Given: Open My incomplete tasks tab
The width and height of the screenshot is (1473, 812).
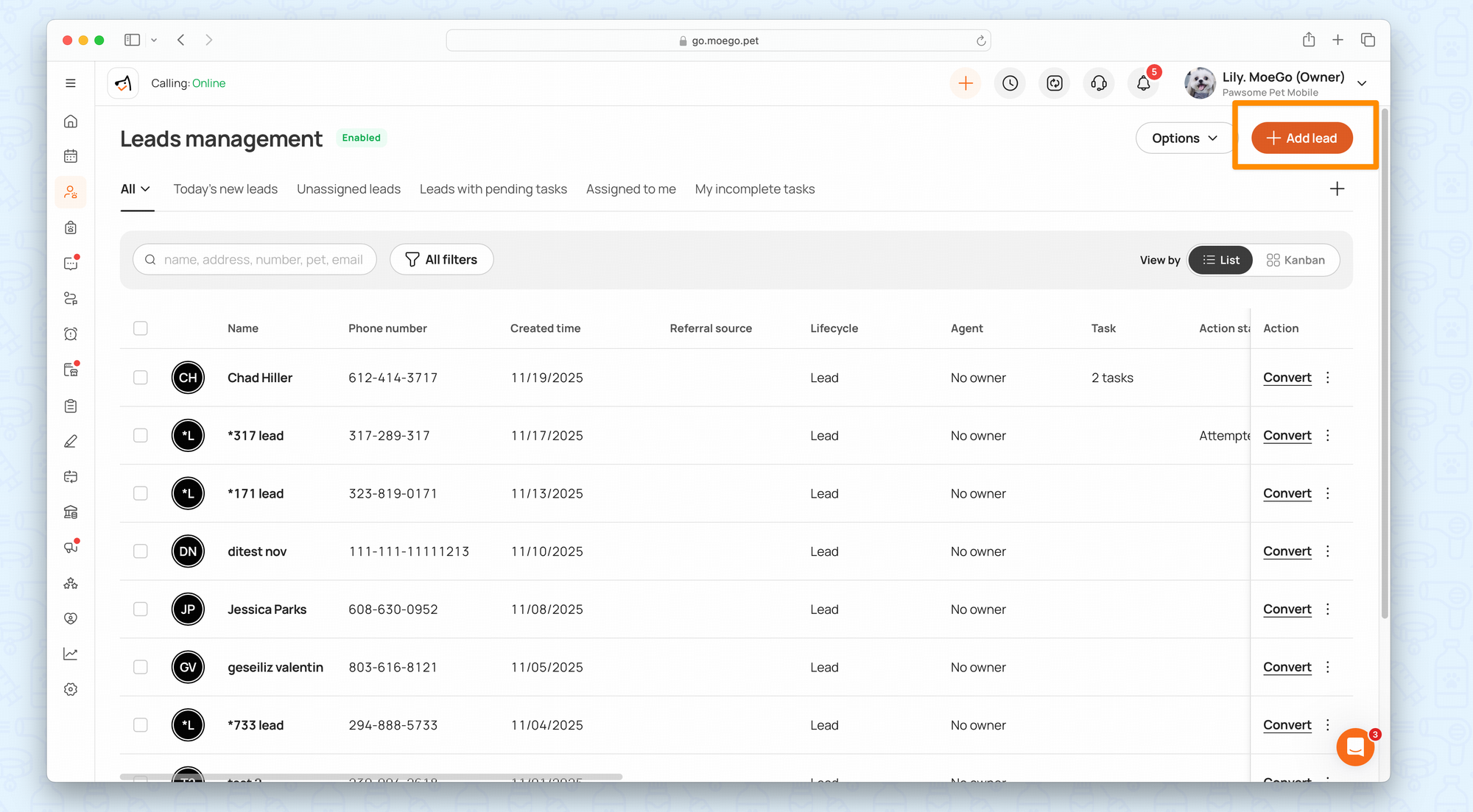Looking at the screenshot, I should [x=754, y=189].
